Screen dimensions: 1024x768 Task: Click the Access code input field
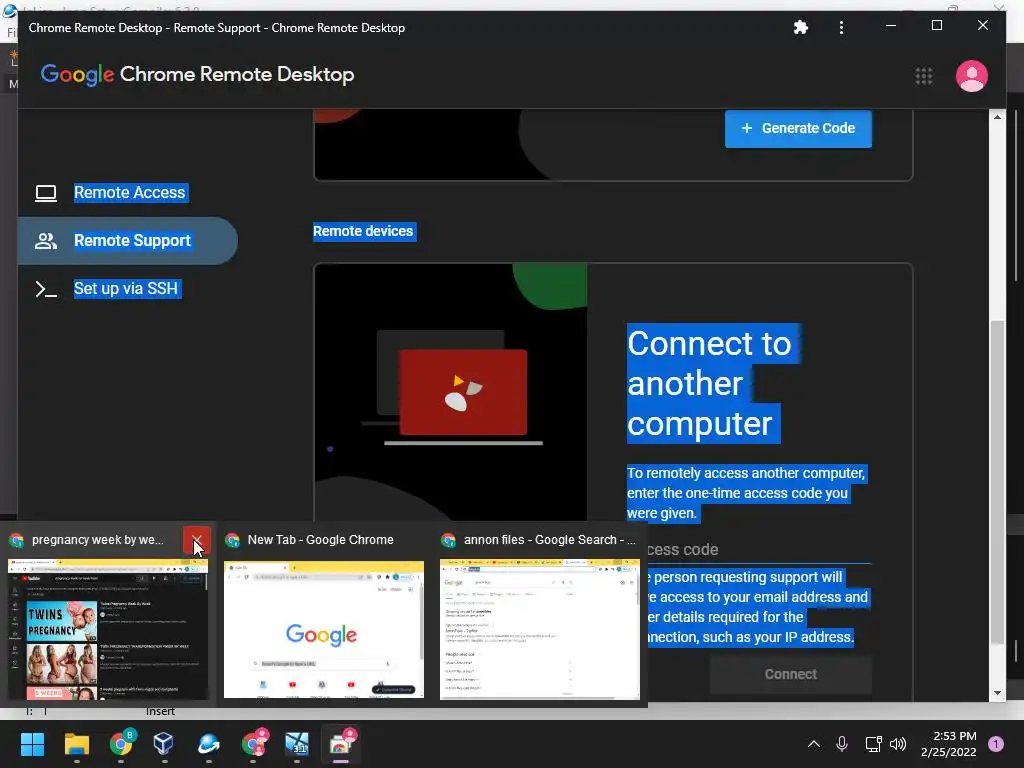coord(759,550)
